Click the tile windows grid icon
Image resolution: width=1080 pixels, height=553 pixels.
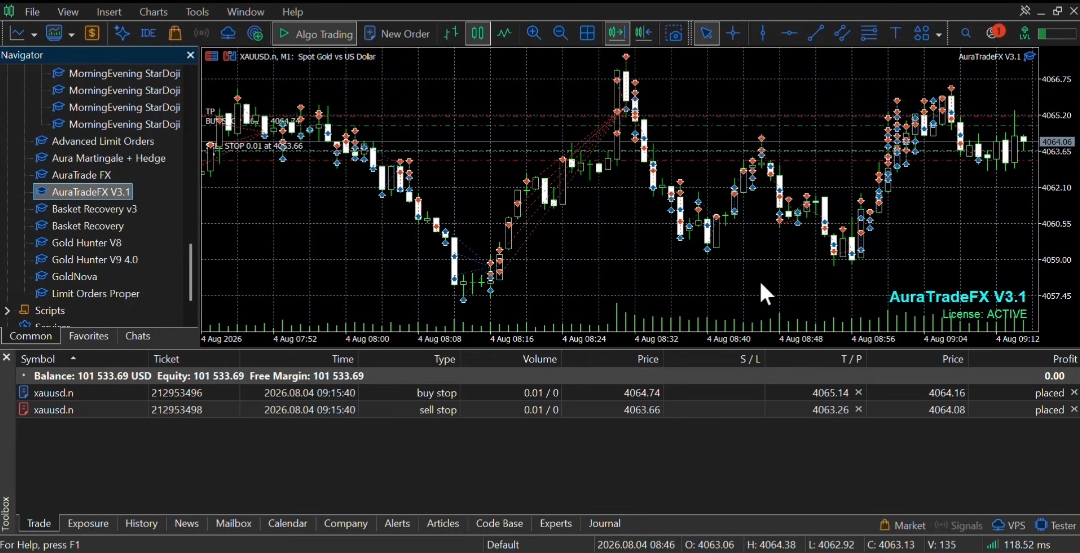click(x=587, y=33)
